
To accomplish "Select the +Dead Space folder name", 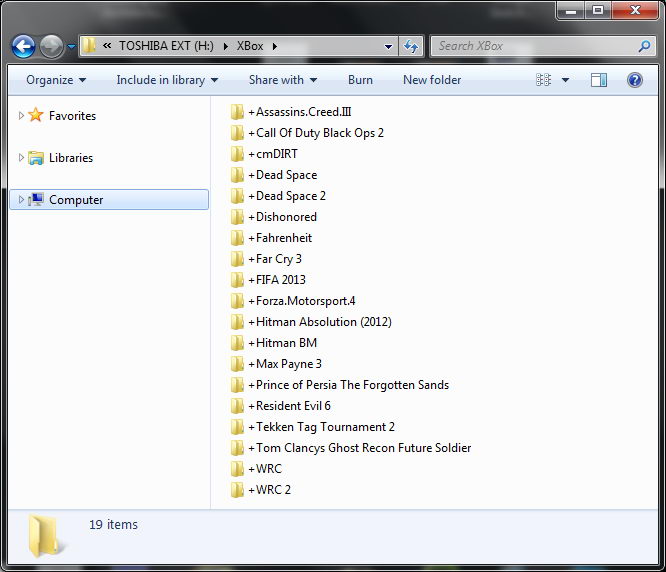I will (282, 175).
